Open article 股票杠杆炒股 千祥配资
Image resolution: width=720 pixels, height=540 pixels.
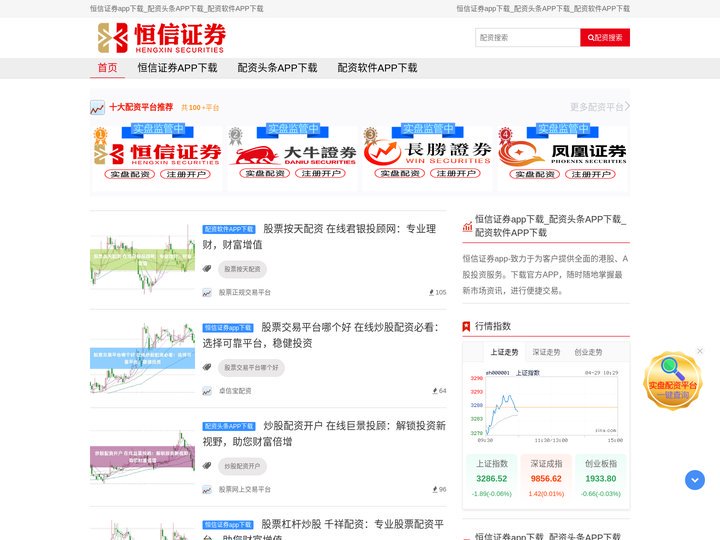click(323, 529)
